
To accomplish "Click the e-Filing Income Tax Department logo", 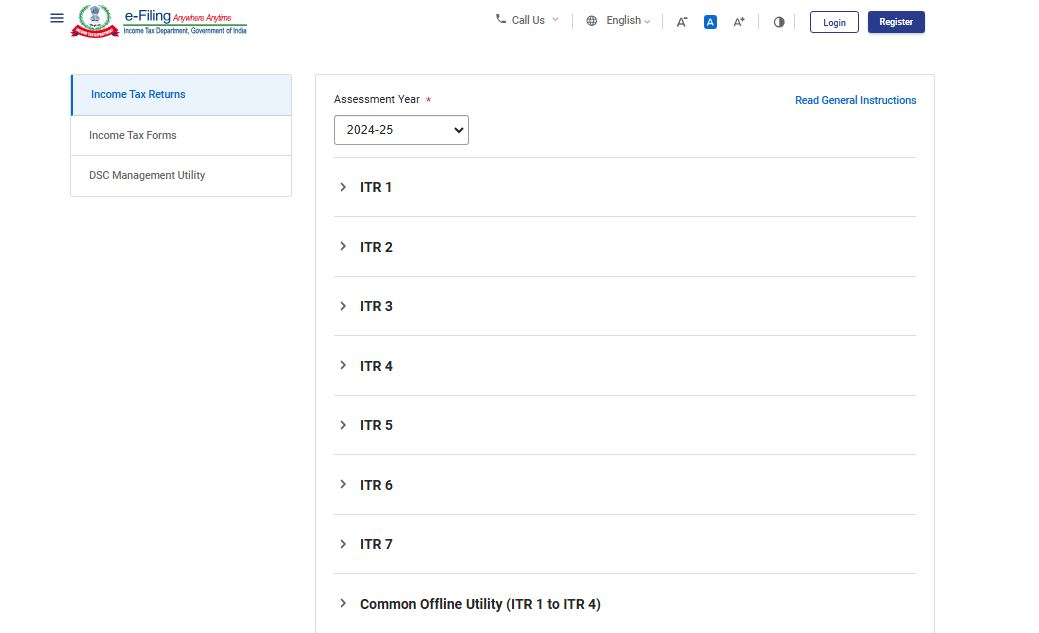I will point(160,21).
